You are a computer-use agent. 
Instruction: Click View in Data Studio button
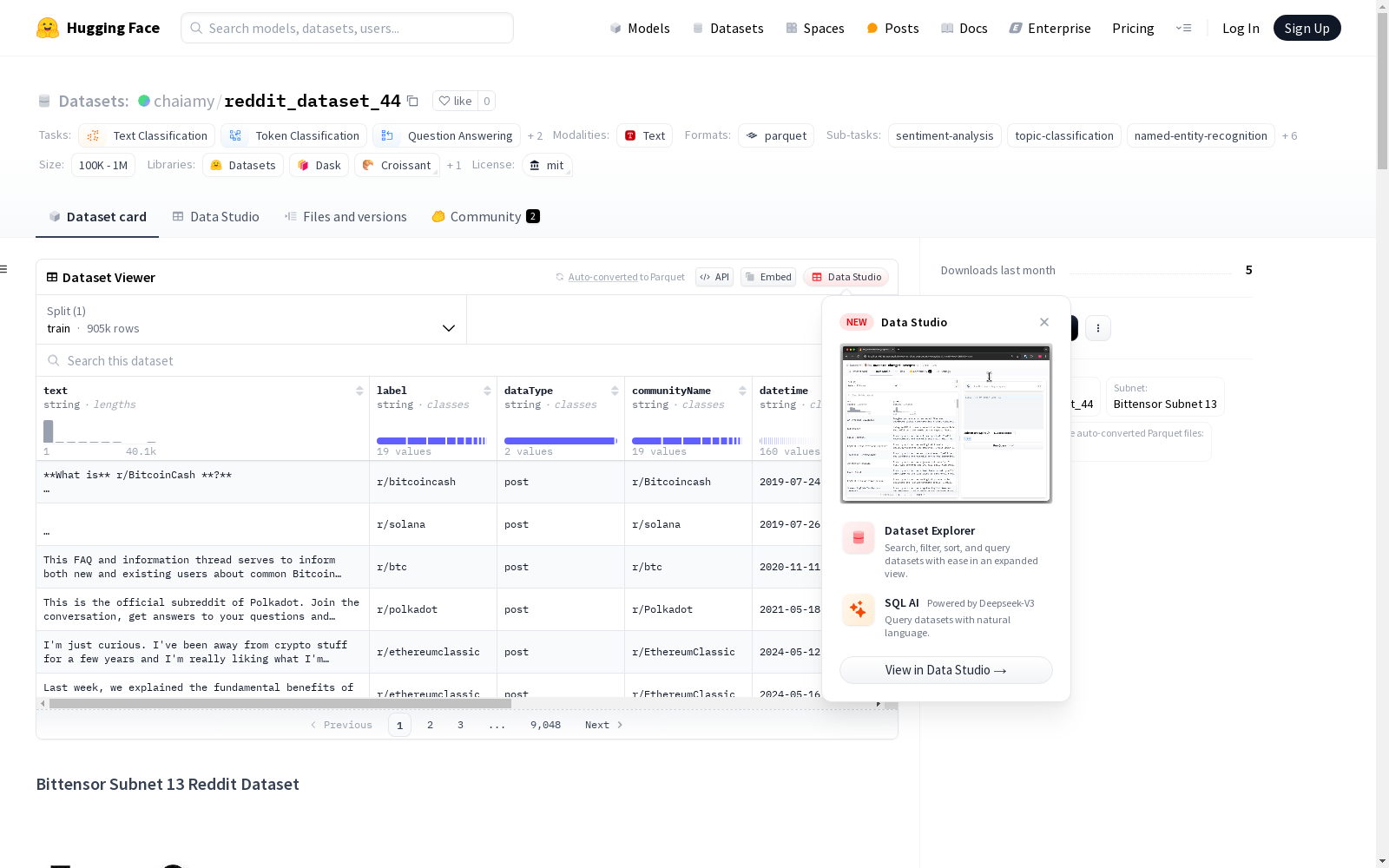click(x=946, y=670)
